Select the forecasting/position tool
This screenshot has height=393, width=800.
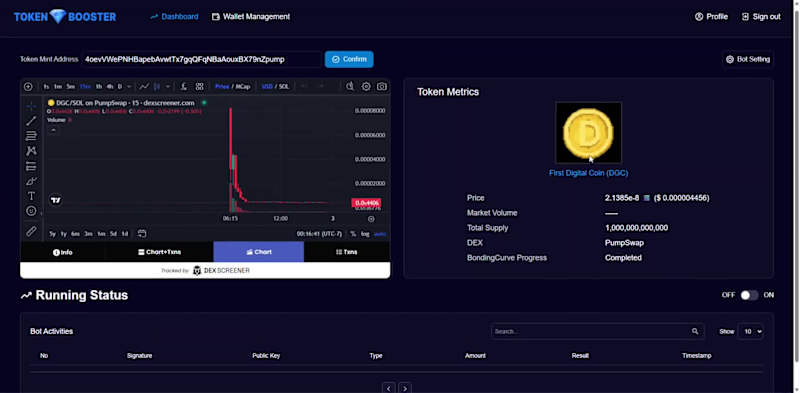pos(31,166)
